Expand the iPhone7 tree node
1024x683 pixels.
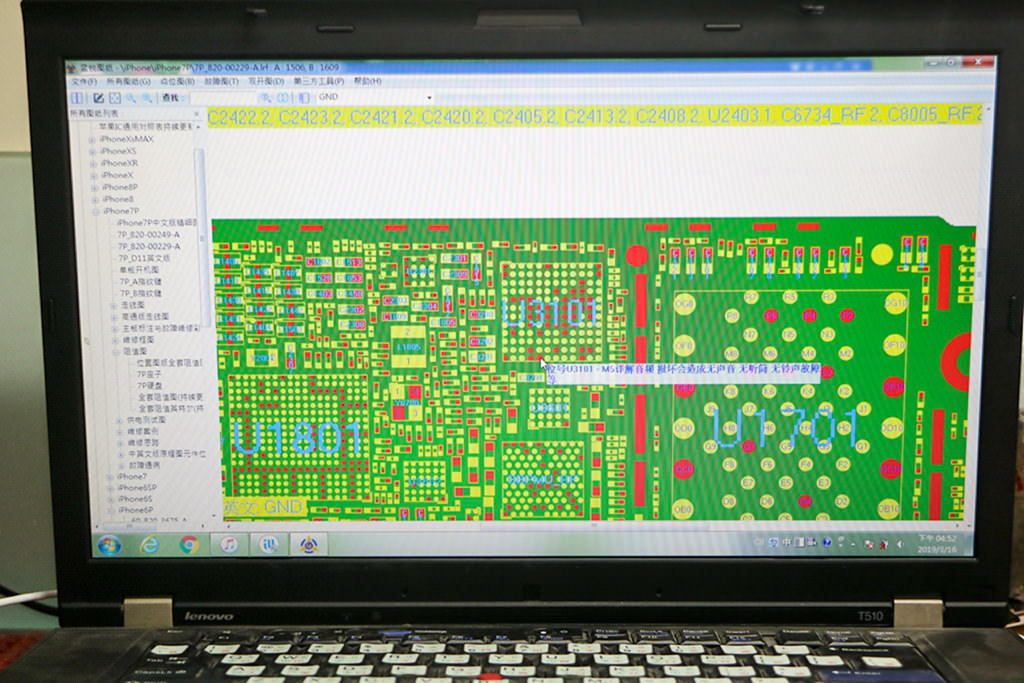(x=110, y=477)
